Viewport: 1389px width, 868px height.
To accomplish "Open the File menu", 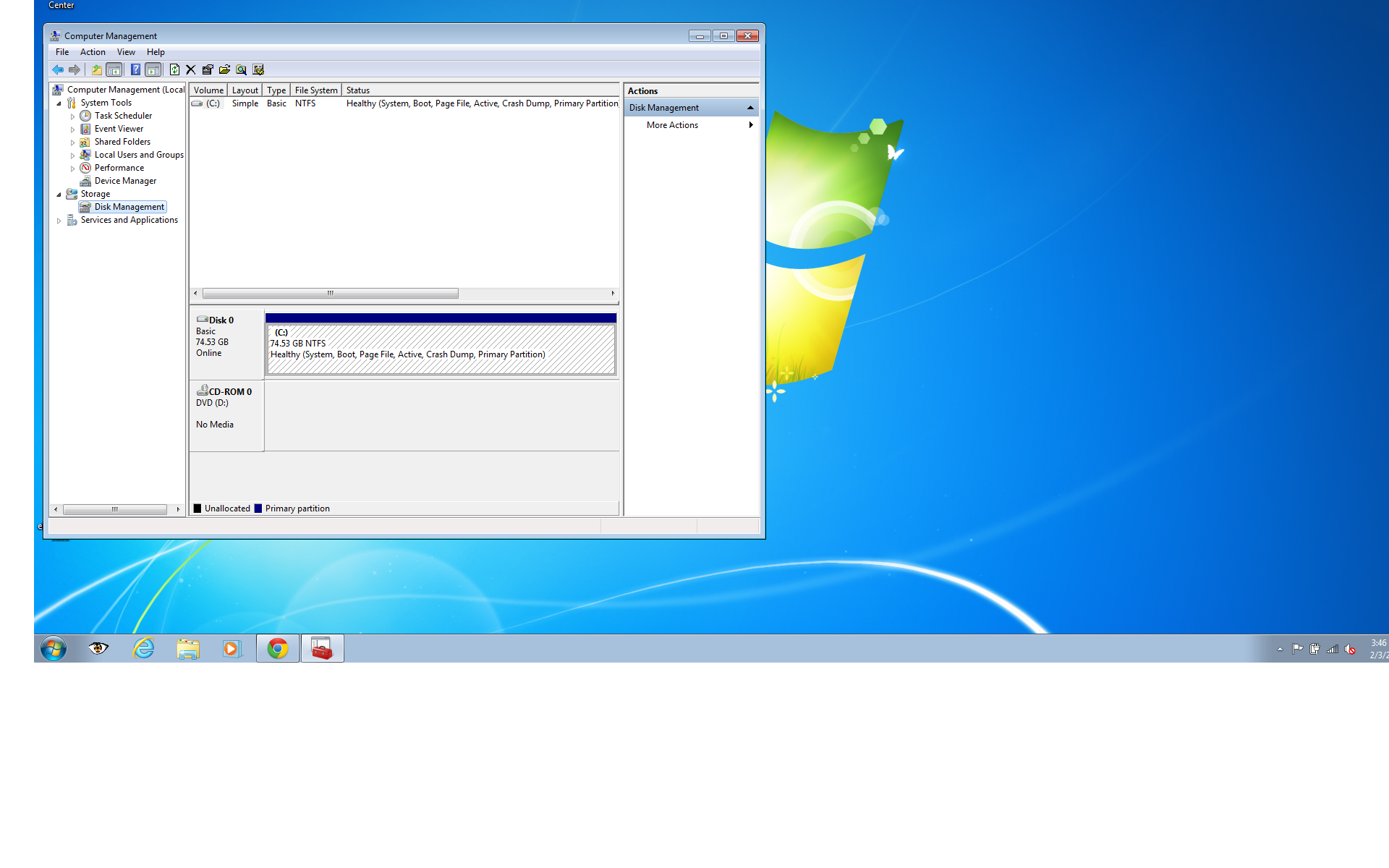I will tap(62, 52).
